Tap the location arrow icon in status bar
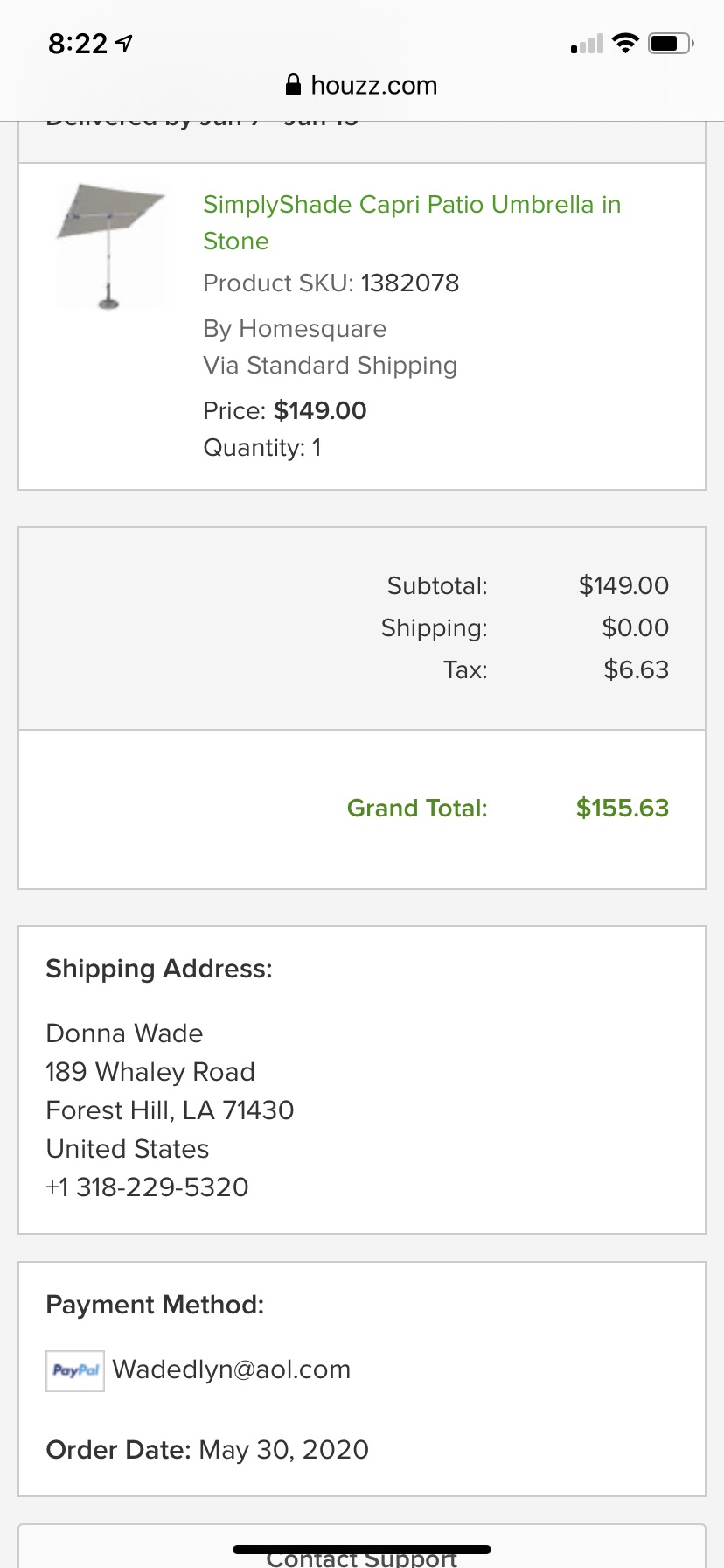Screen dimensions: 724x1568 tap(124, 43)
